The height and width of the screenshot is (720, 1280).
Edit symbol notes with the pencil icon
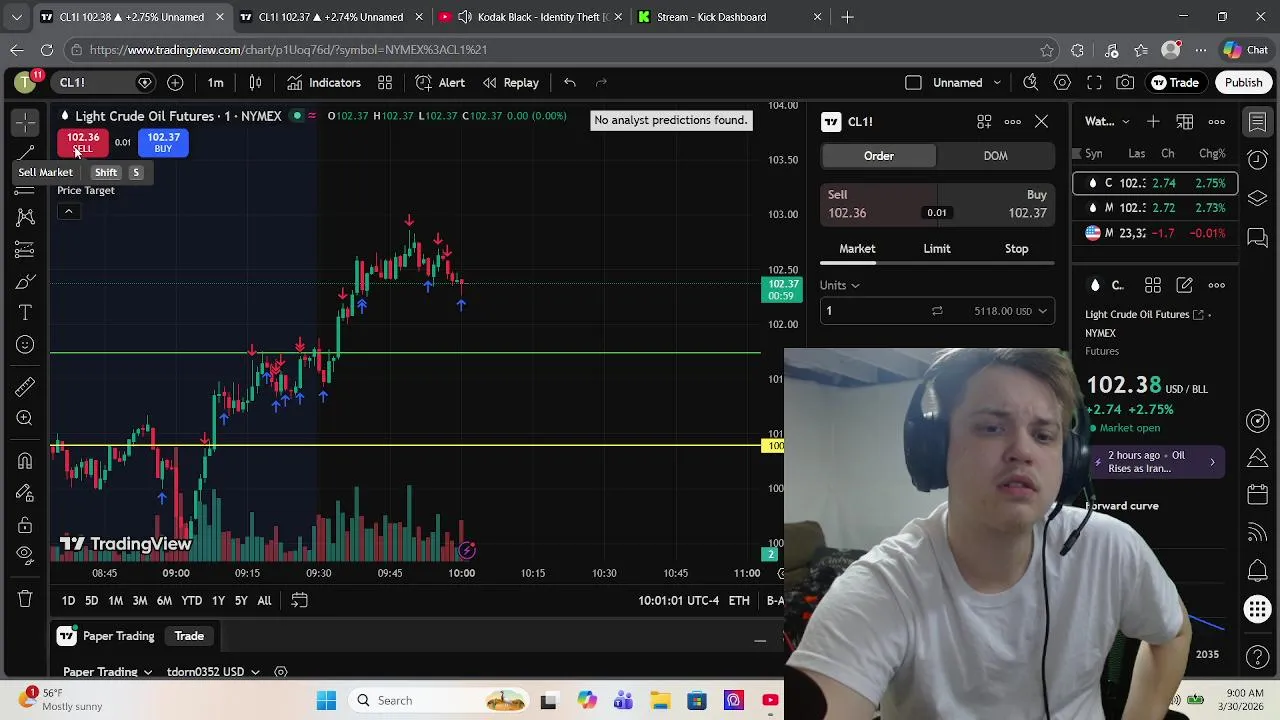tap(1185, 285)
